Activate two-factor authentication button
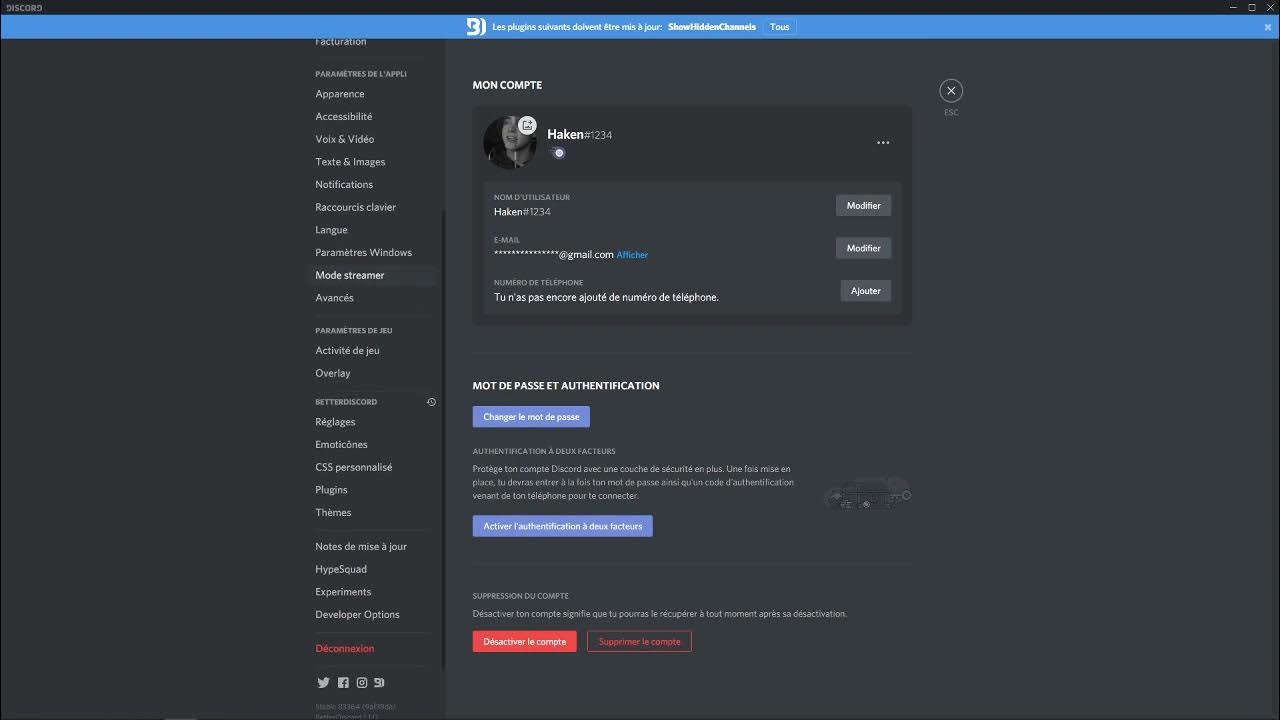Viewport: 1280px width, 720px height. click(562, 526)
